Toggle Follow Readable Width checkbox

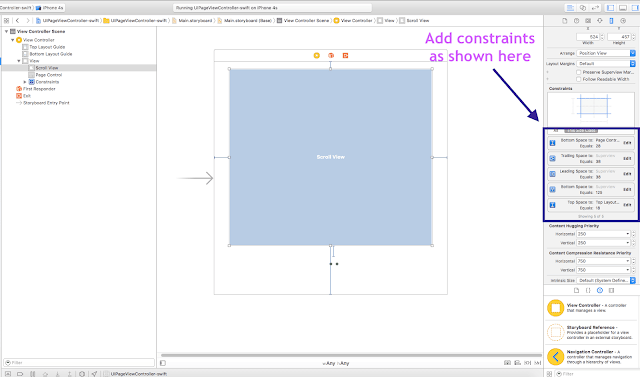(578, 79)
